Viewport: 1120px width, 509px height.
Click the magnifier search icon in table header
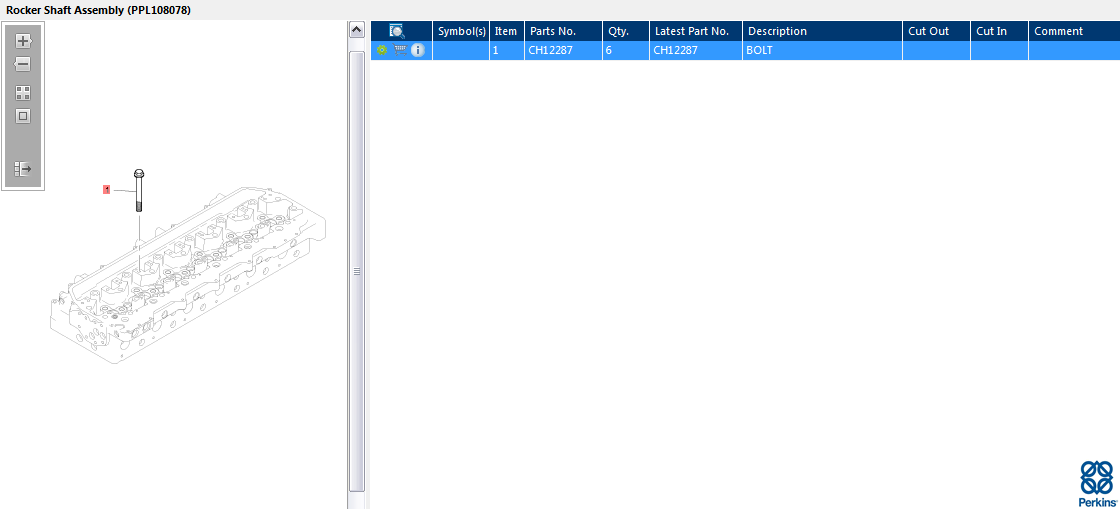396,31
